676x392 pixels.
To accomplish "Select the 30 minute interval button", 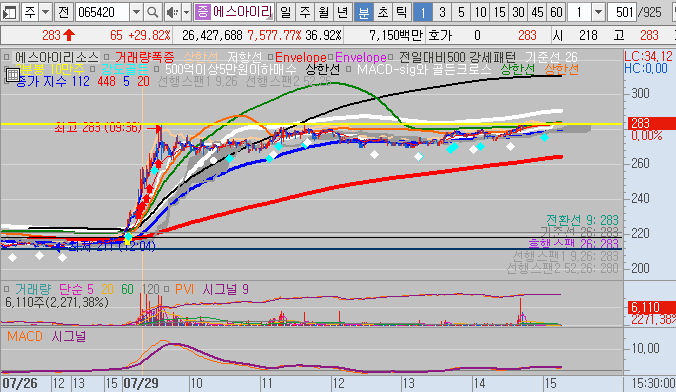I will click(518, 12).
